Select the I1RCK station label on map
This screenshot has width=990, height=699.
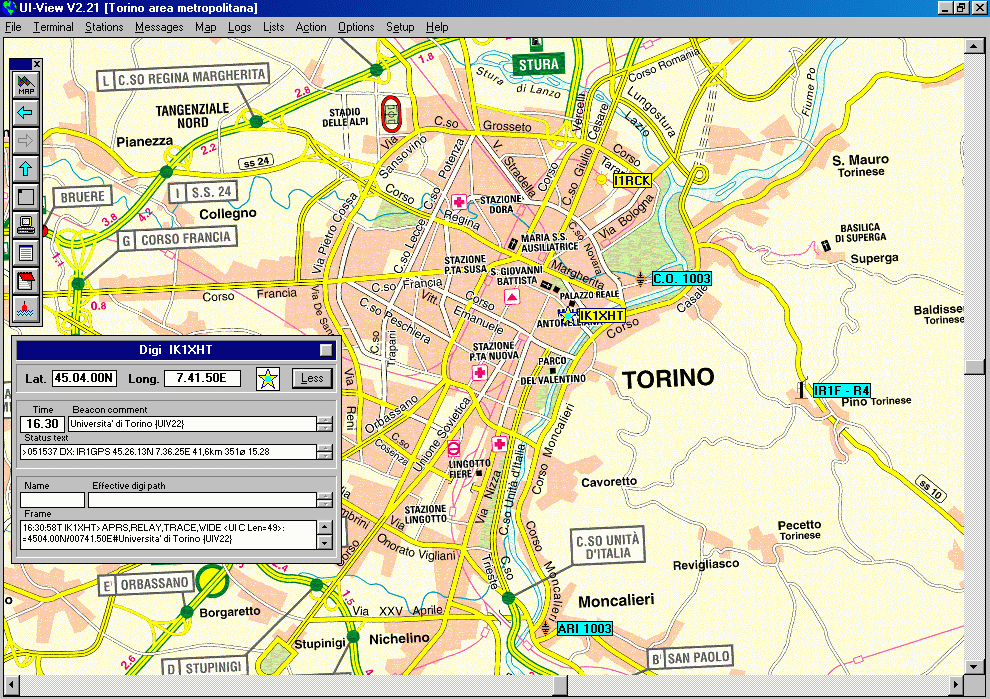pyautogui.click(x=632, y=181)
